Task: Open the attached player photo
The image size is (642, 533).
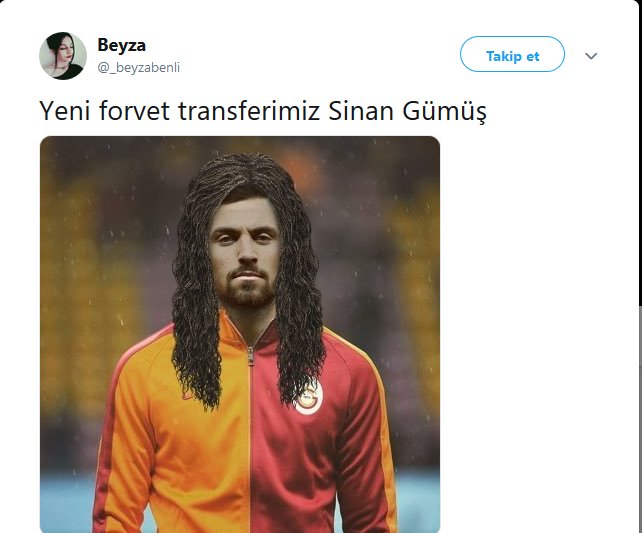Action: [x=240, y=334]
